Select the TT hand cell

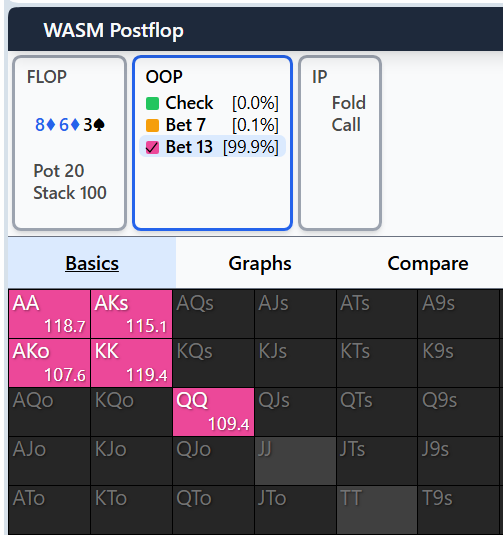coord(377,510)
